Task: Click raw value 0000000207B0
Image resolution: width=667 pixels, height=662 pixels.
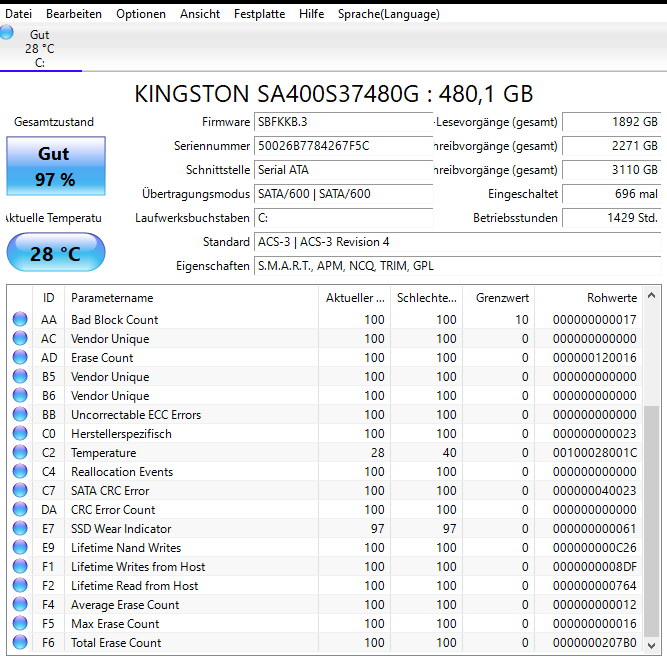Action: (x=594, y=643)
